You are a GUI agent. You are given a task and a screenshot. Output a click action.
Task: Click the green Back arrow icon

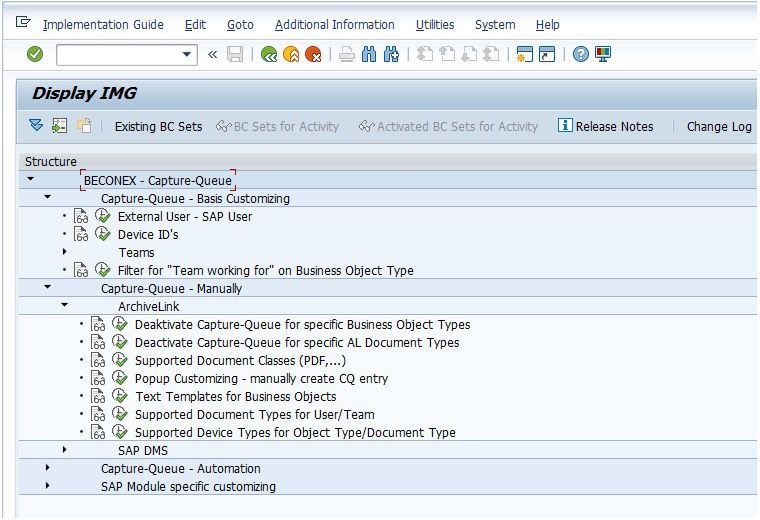pyautogui.click(x=269, y=54)
